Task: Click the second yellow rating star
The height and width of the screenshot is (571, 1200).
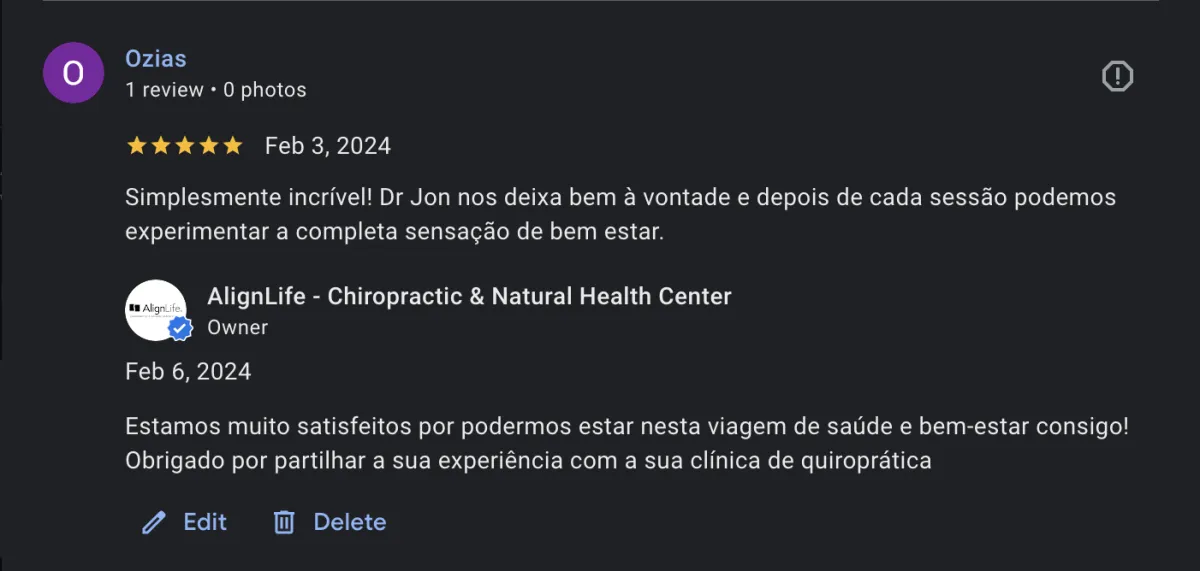Action: [x=160, y=146]
